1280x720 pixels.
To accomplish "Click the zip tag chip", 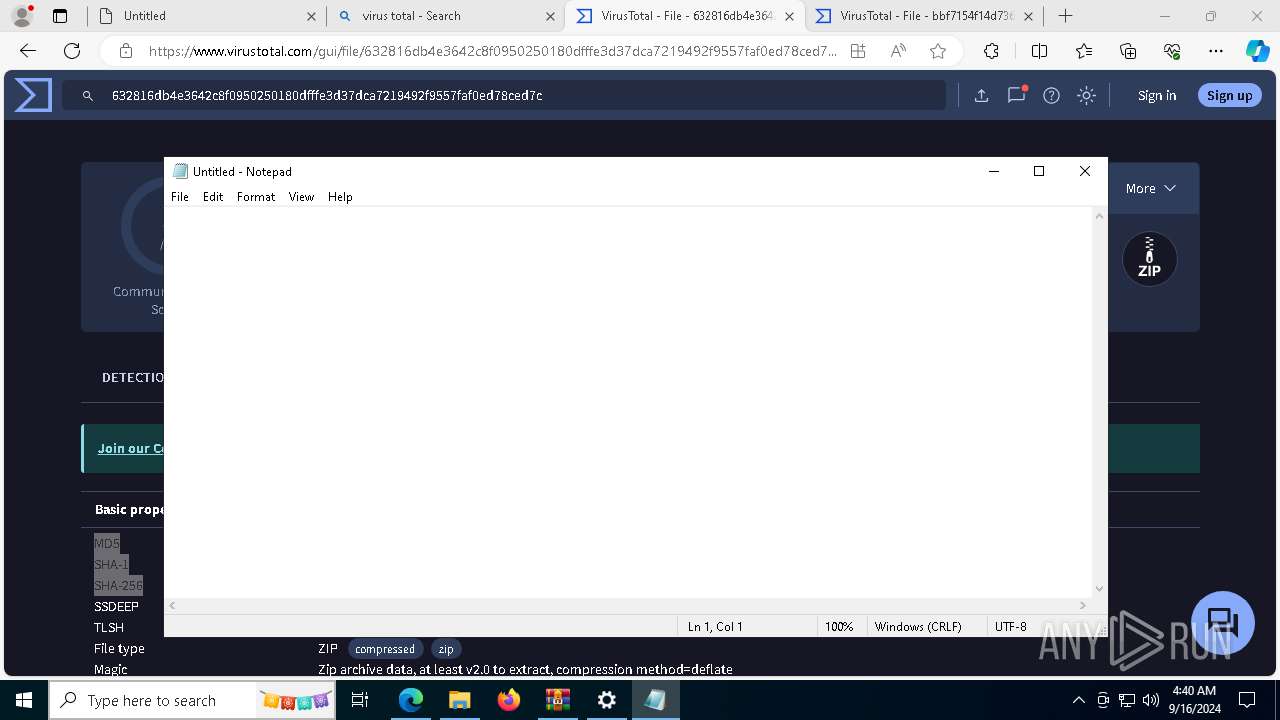I will coord(446,649).
